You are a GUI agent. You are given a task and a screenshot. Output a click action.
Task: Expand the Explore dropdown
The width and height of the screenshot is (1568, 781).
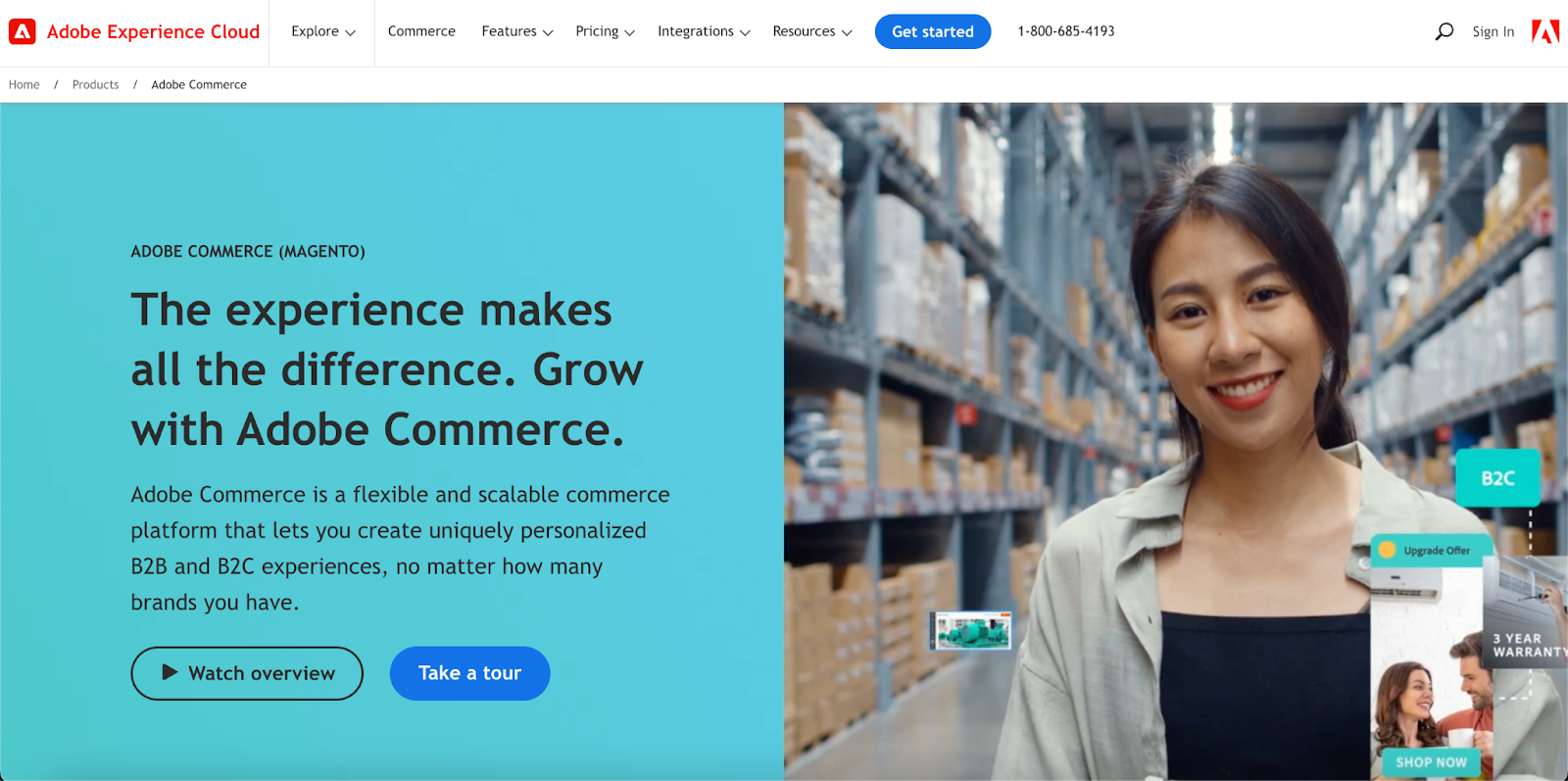pyautogui.click(x=323, y=31)
